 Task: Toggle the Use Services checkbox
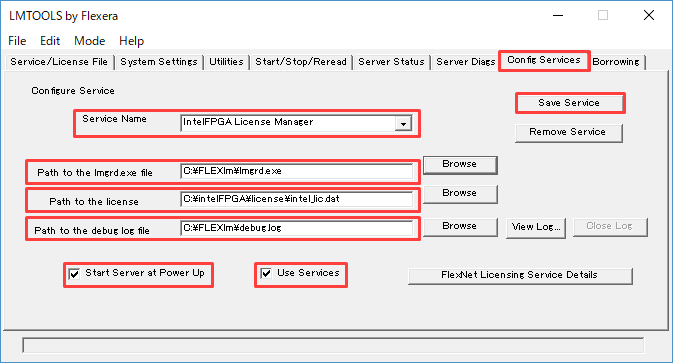[x=266, y=273]
